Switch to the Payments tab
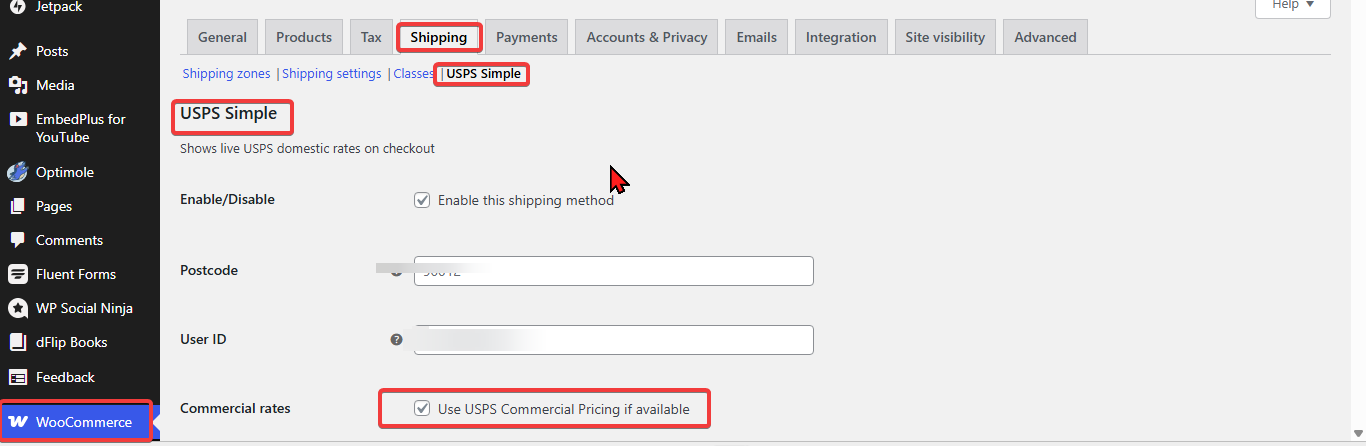1366x446 pixels. tap(527, 37)
